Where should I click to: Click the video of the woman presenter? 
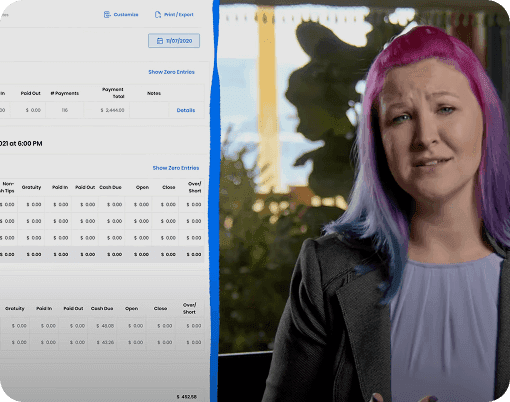364,201
